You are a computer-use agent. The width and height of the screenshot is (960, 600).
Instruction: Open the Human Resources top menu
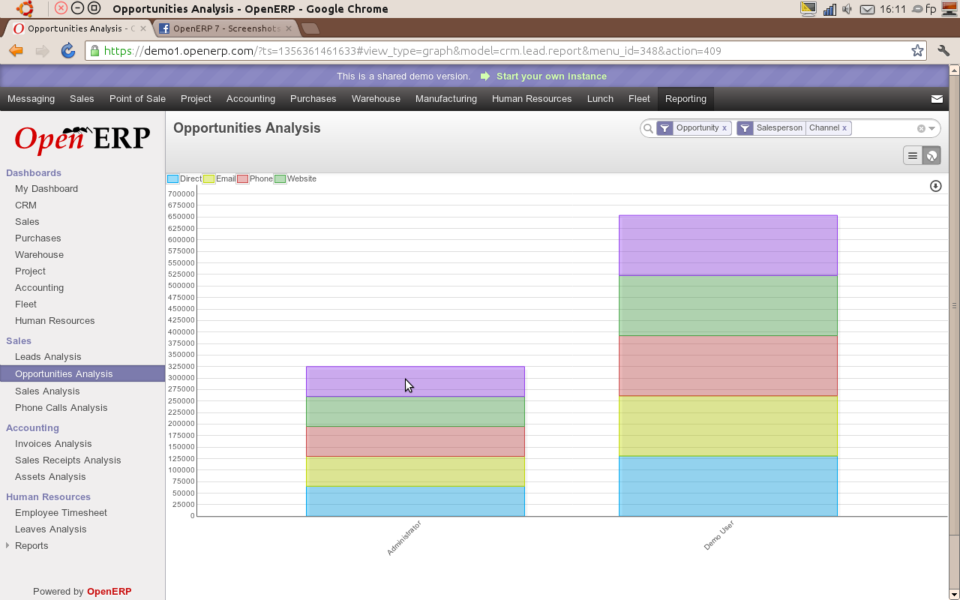point(531,99)
